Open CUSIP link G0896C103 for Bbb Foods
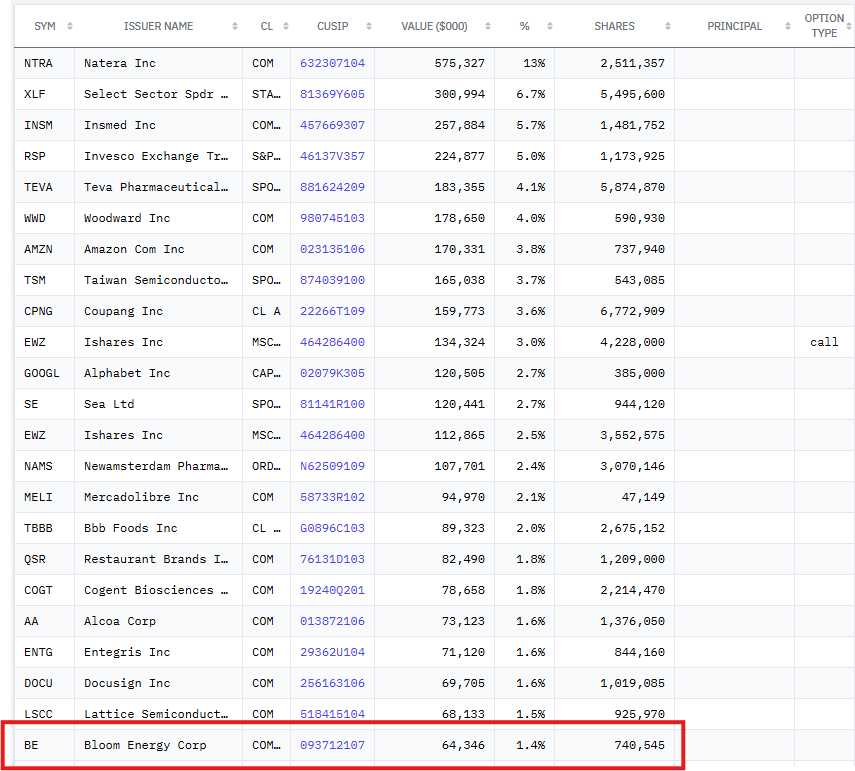This screenshot has height=771, width=855. pyautogui.click(x=332, y=528)
